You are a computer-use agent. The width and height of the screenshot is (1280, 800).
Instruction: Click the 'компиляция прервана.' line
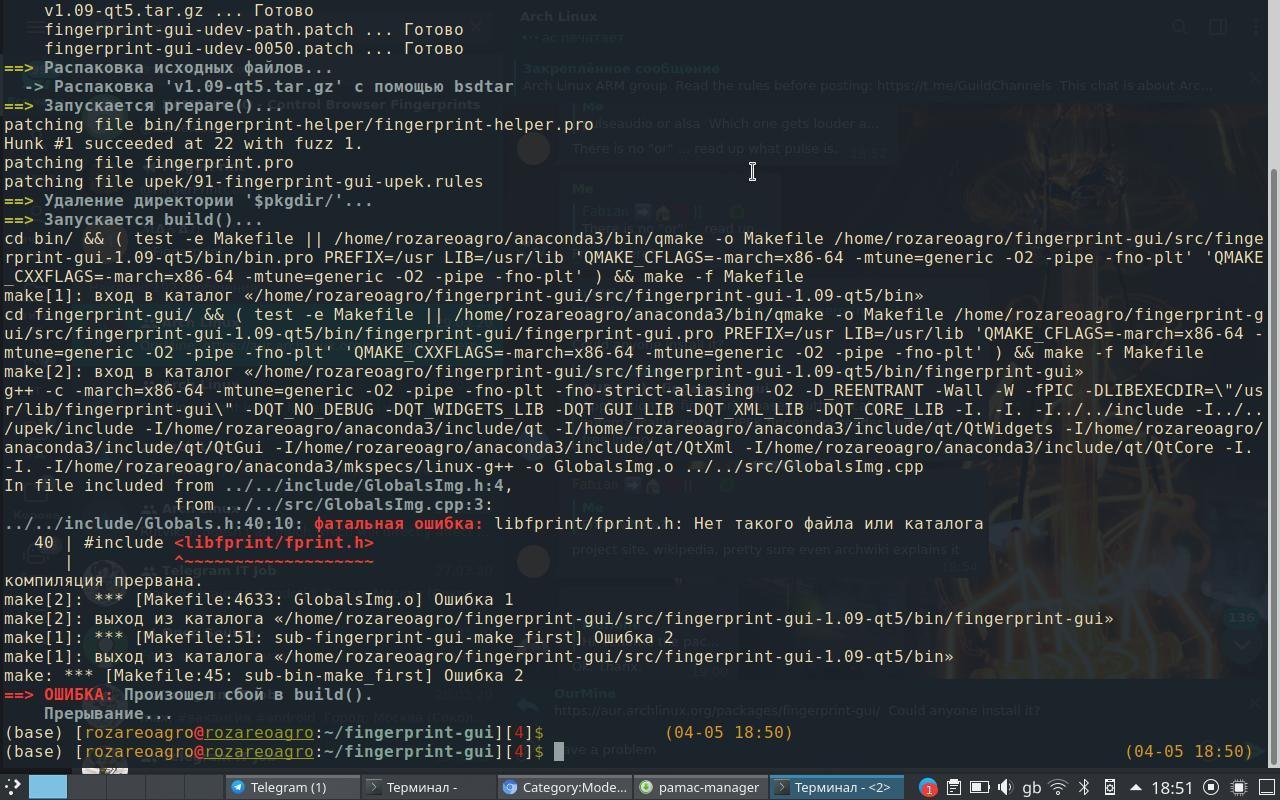tap(104, 580)
